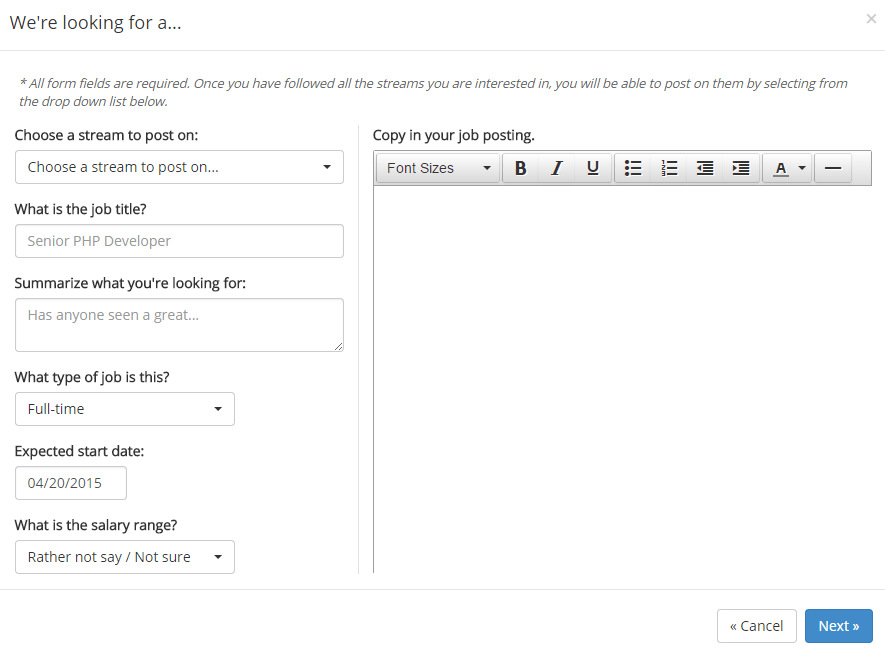Screen dimensions: 885x653
Task: Toggle bold formatting in editor
Action: [520, 168]
